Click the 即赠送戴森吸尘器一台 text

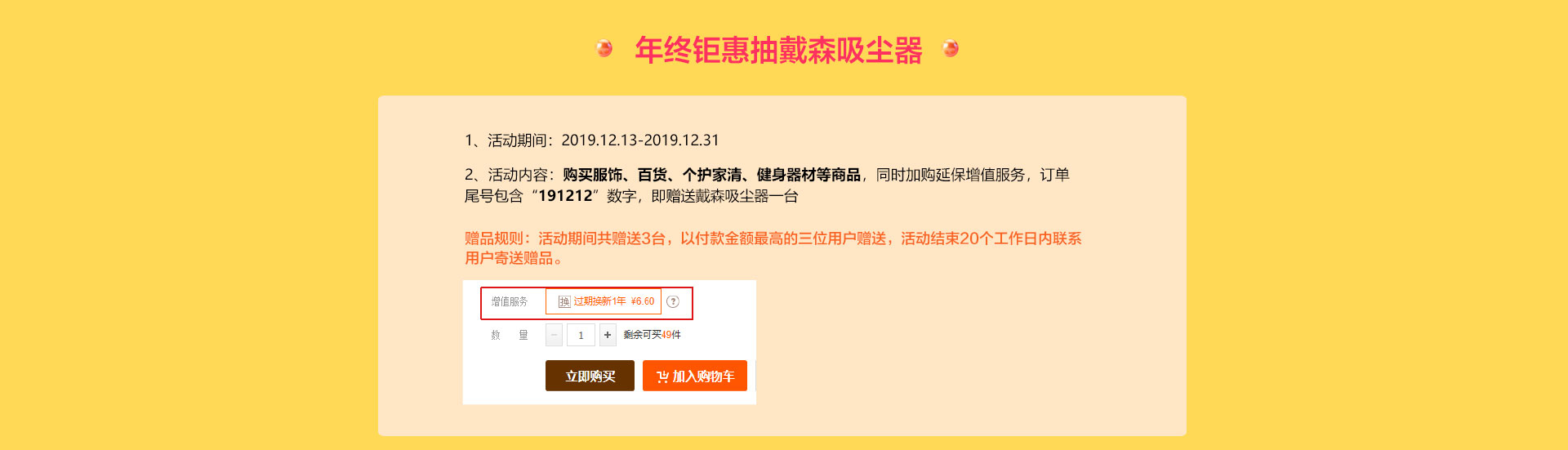point(724,196)
